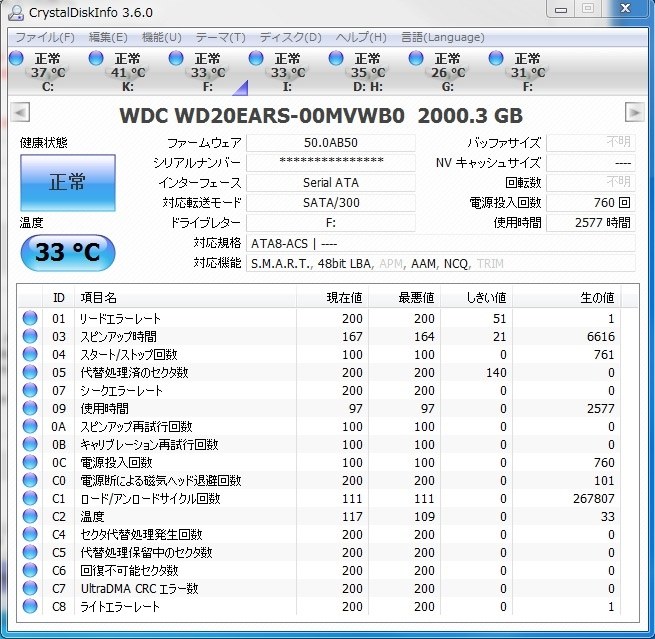This screenshot has height=639, width=655.
Task: Click the 使用時間 value 2577 時間
Action: (x=591, y=223)
